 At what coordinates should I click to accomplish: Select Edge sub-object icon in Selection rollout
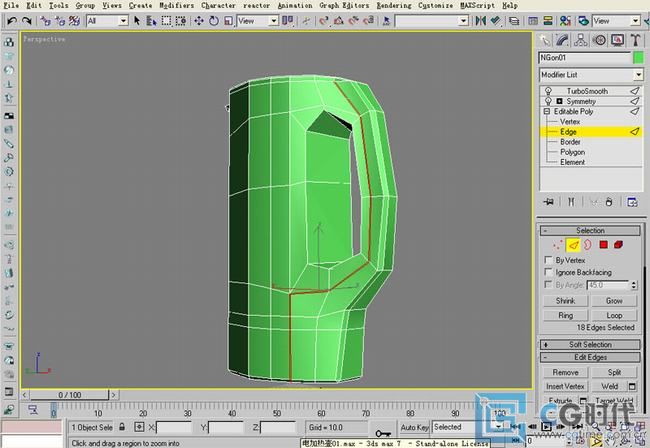573,245
